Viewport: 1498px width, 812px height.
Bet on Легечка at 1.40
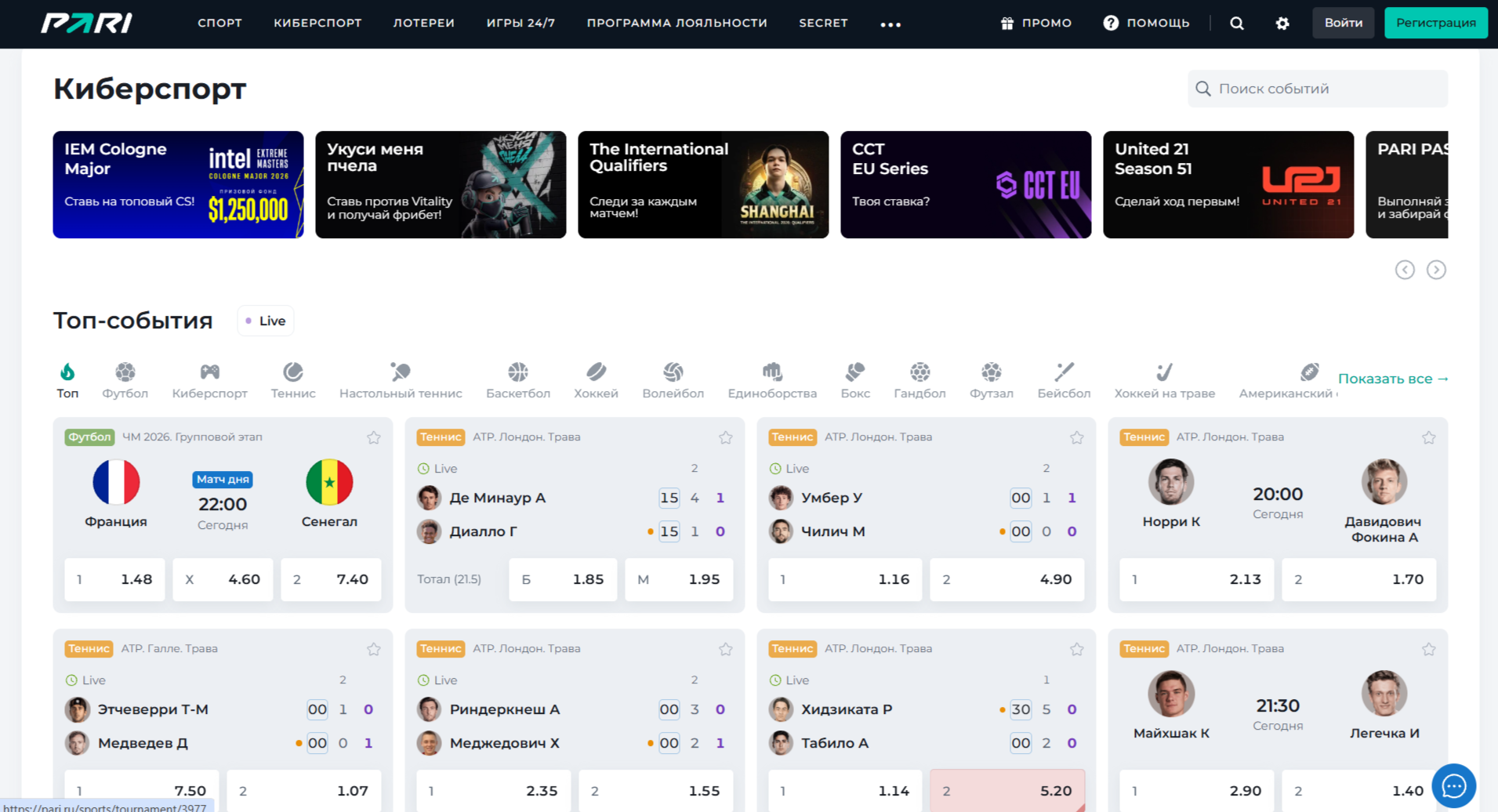point(1358,790)
